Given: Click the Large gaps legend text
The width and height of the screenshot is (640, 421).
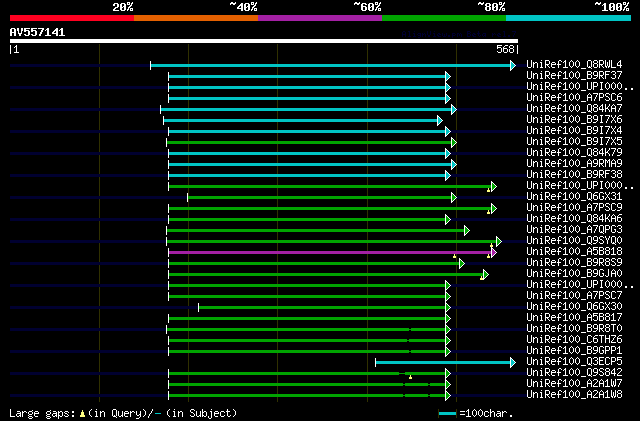Looking at the screenshot, I should pyautogui.click(x=42, y=413).
